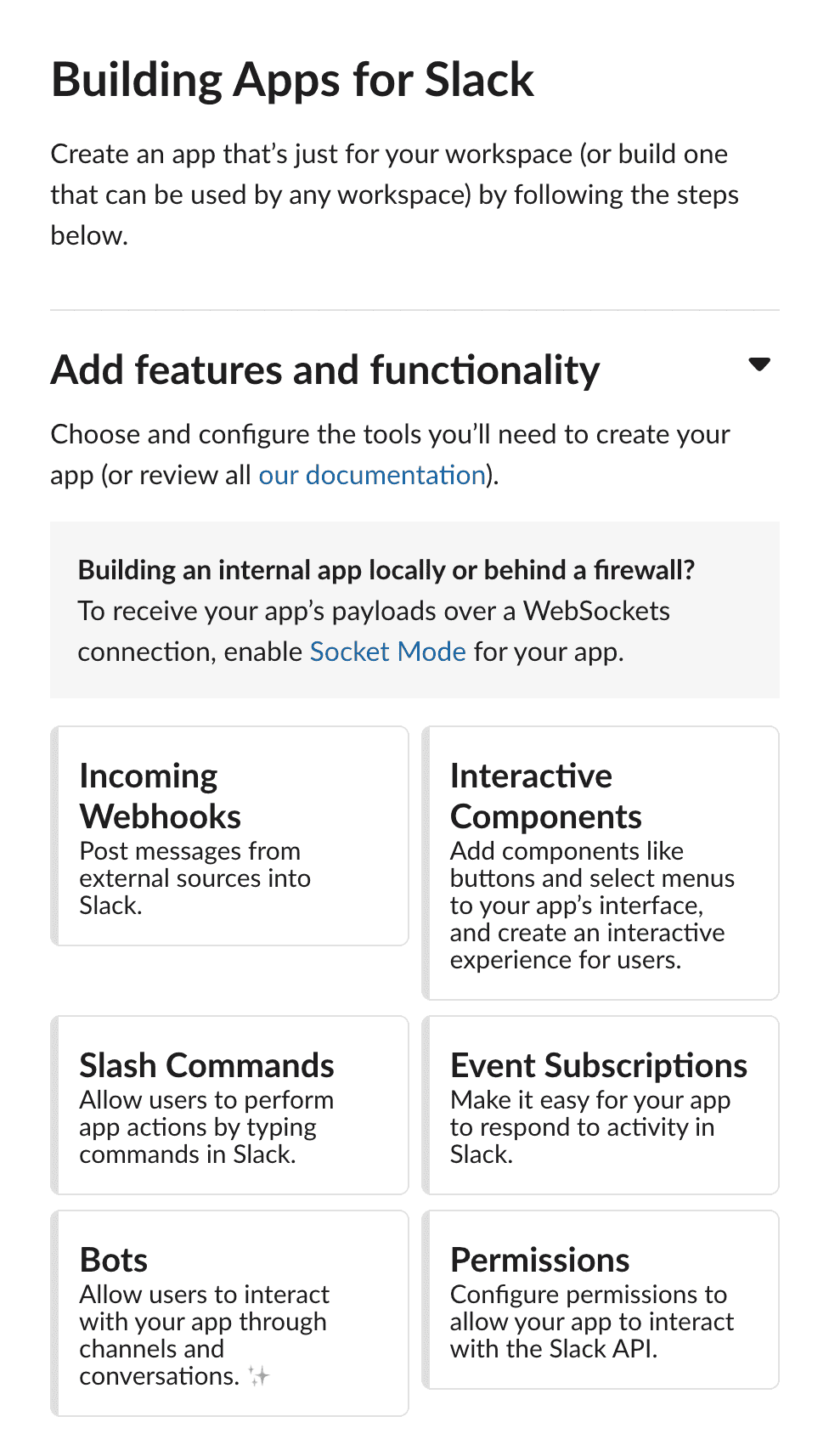Viewport: 829px width, 1456px height.
Task: Open the Socket Mode link
Action: tap(387, 652)
